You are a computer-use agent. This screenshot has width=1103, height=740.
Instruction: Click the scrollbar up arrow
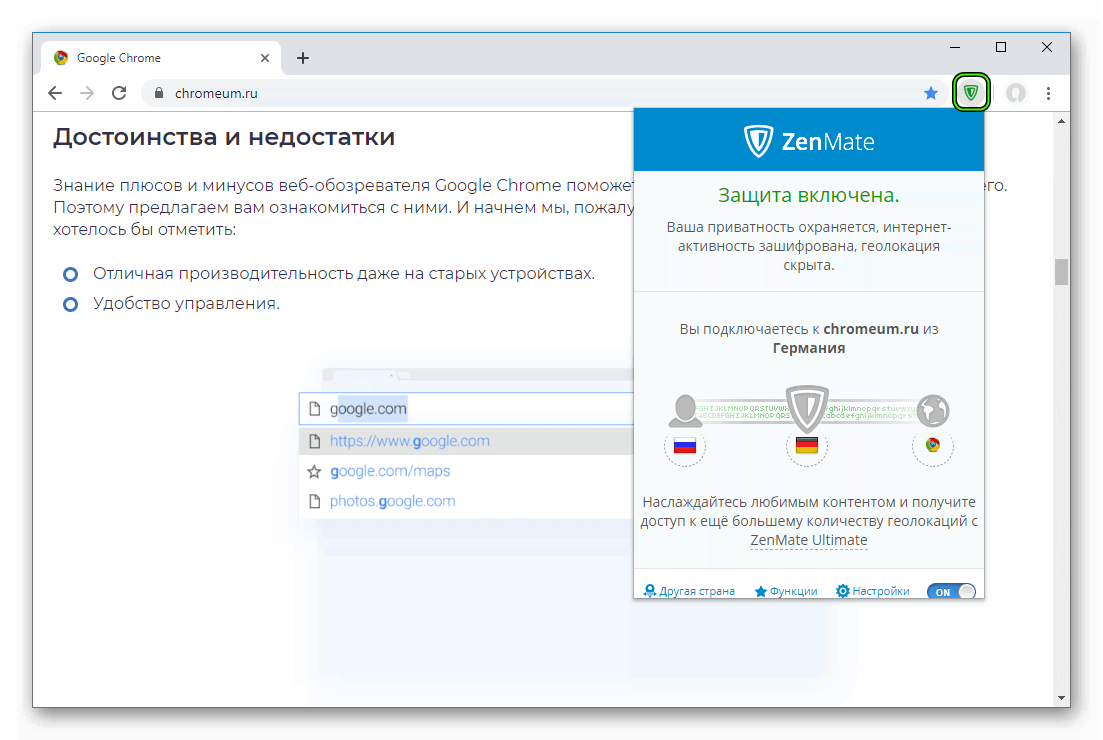click(x=1061, y=121)
